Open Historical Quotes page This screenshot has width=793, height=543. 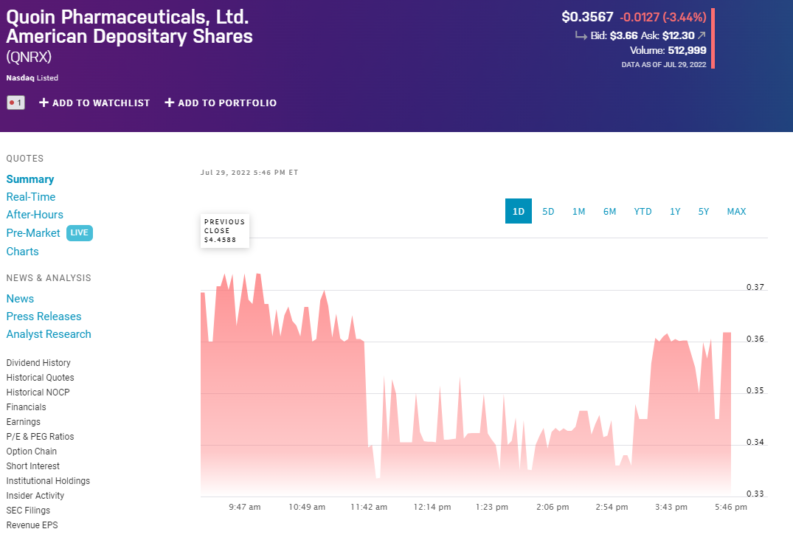[40, 377]
